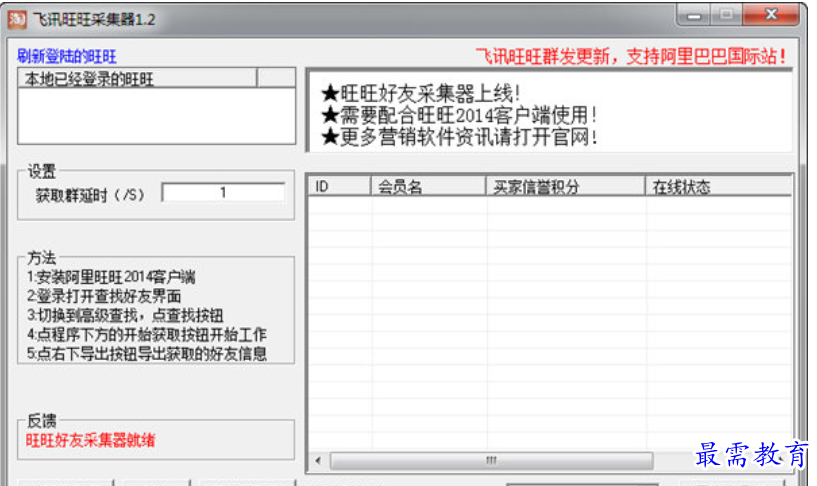Click the red status text 旺旺好友采集器就绪
The width and height of the screenshot is (817, 486).
[90, 441]
